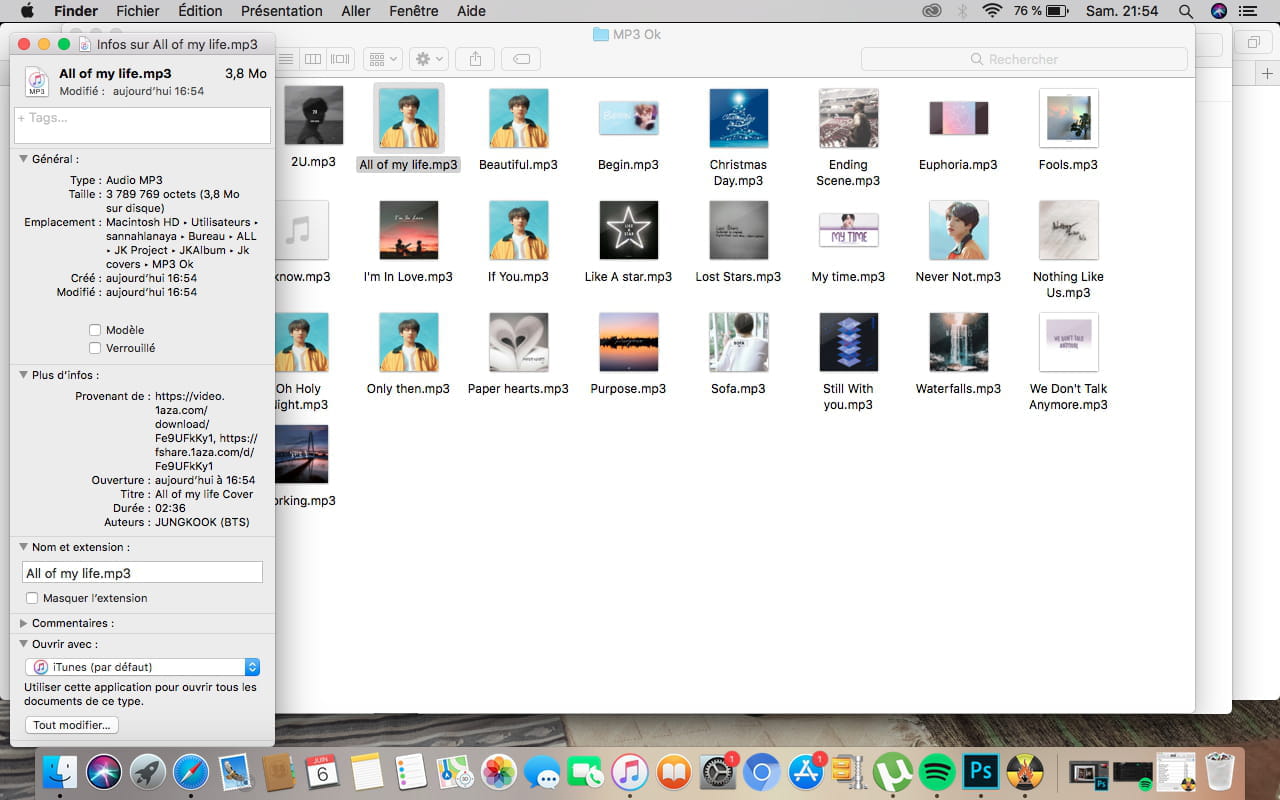Open iBooks icon in Dock
Image resolution: width=1280 pixels, height=800 pixels.
click(674, 771)
